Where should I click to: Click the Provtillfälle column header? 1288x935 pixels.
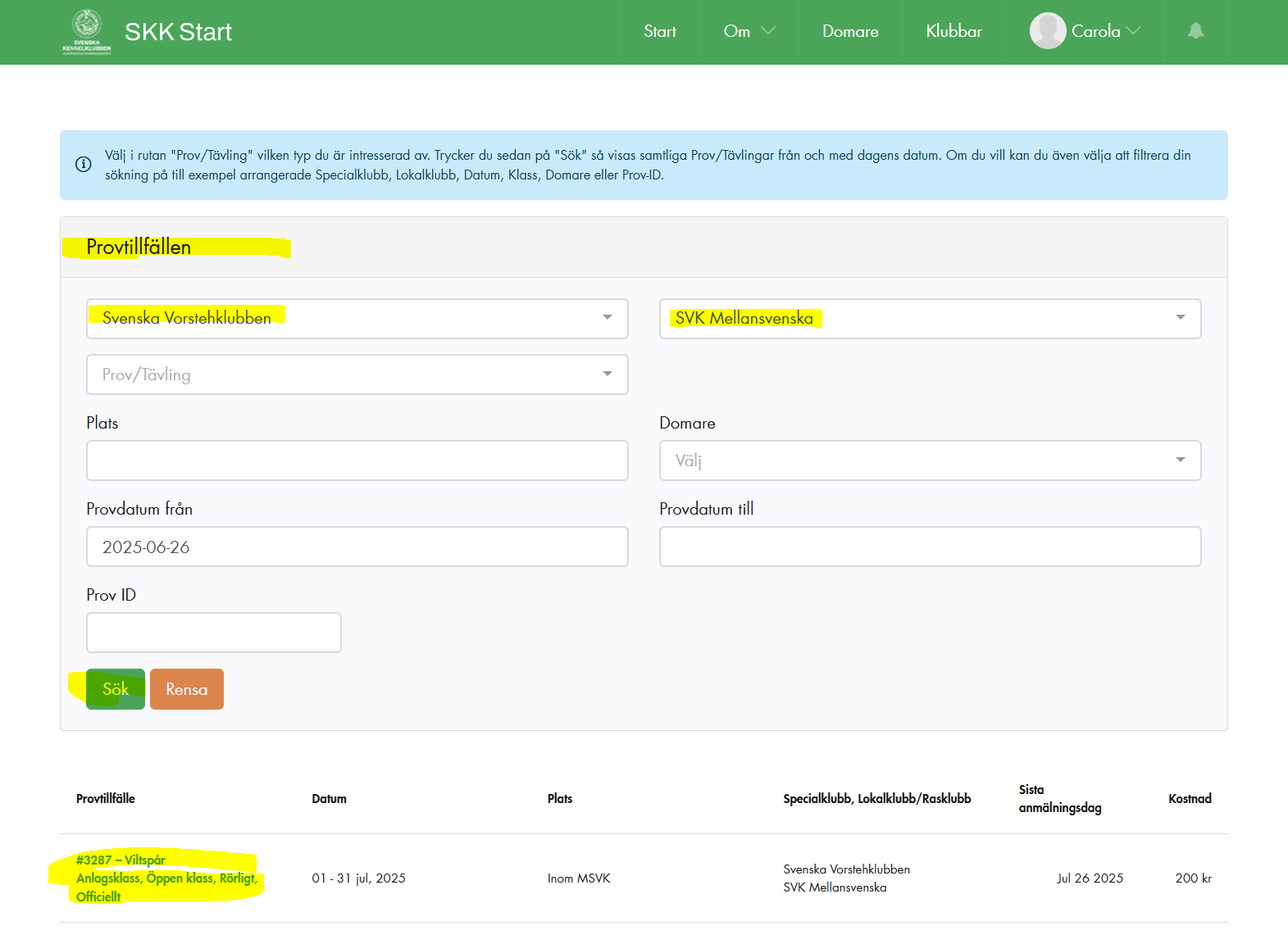(x=106, y=799)
